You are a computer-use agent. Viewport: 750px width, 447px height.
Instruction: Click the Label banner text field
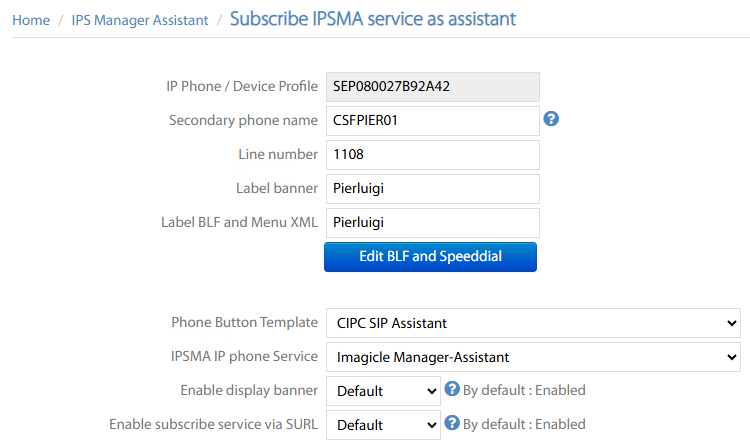432,188
